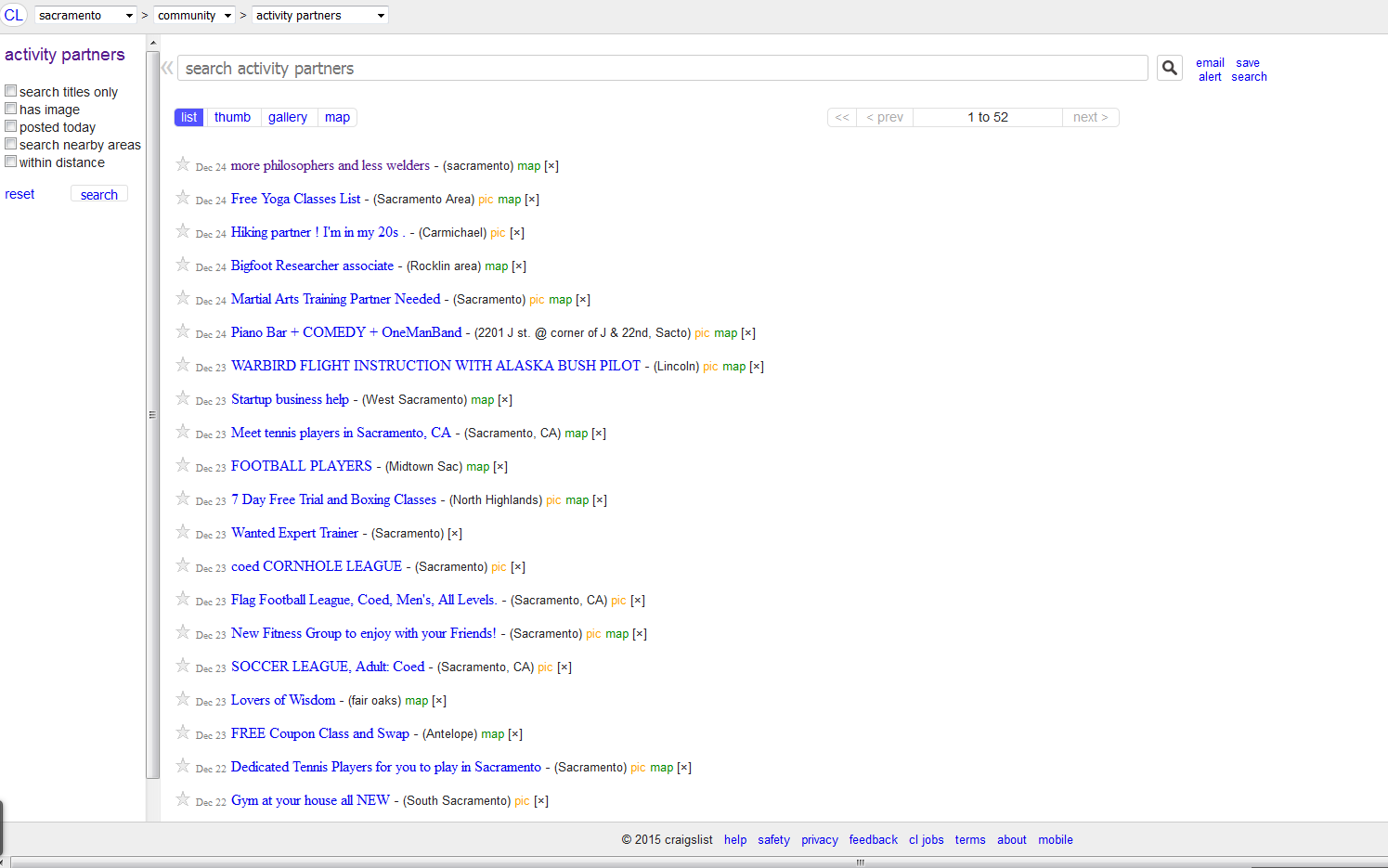Star the FOOTBALL PLAYERS listing
Image resolution: width=1388 pixels, height=868 pixels.
[183, 465]
